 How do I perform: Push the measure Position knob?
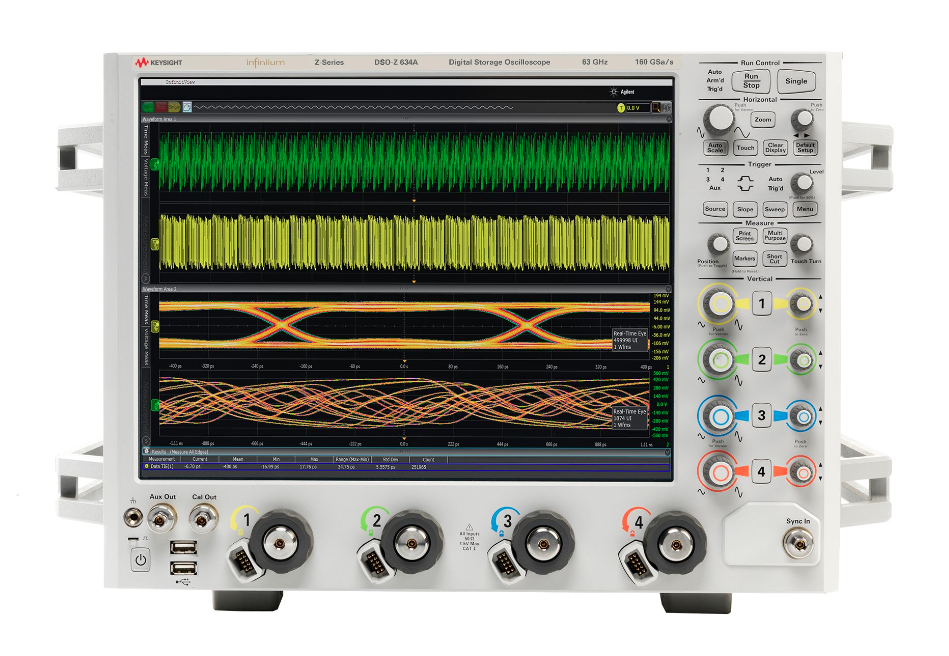click(x=718, y=244)
